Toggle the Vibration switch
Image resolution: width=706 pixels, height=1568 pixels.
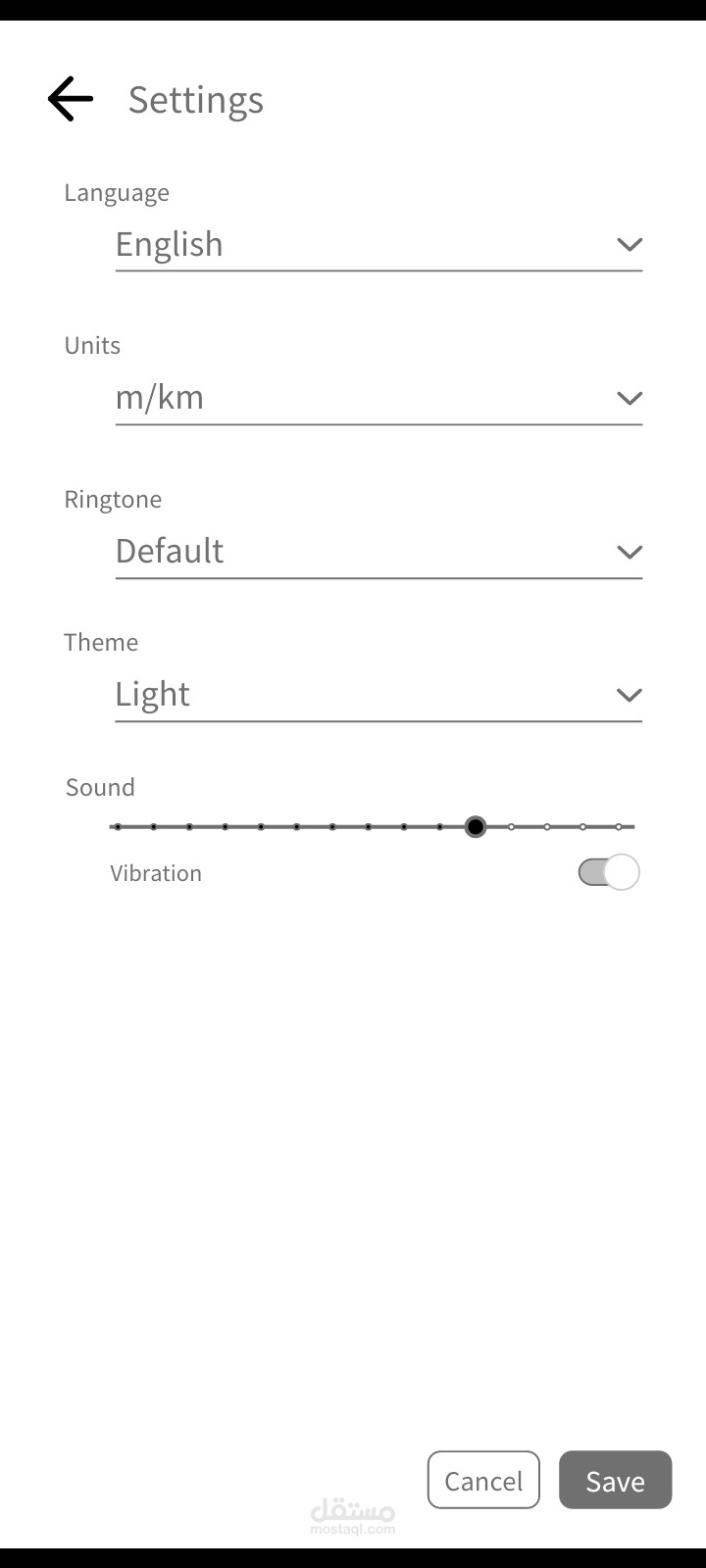608,872
